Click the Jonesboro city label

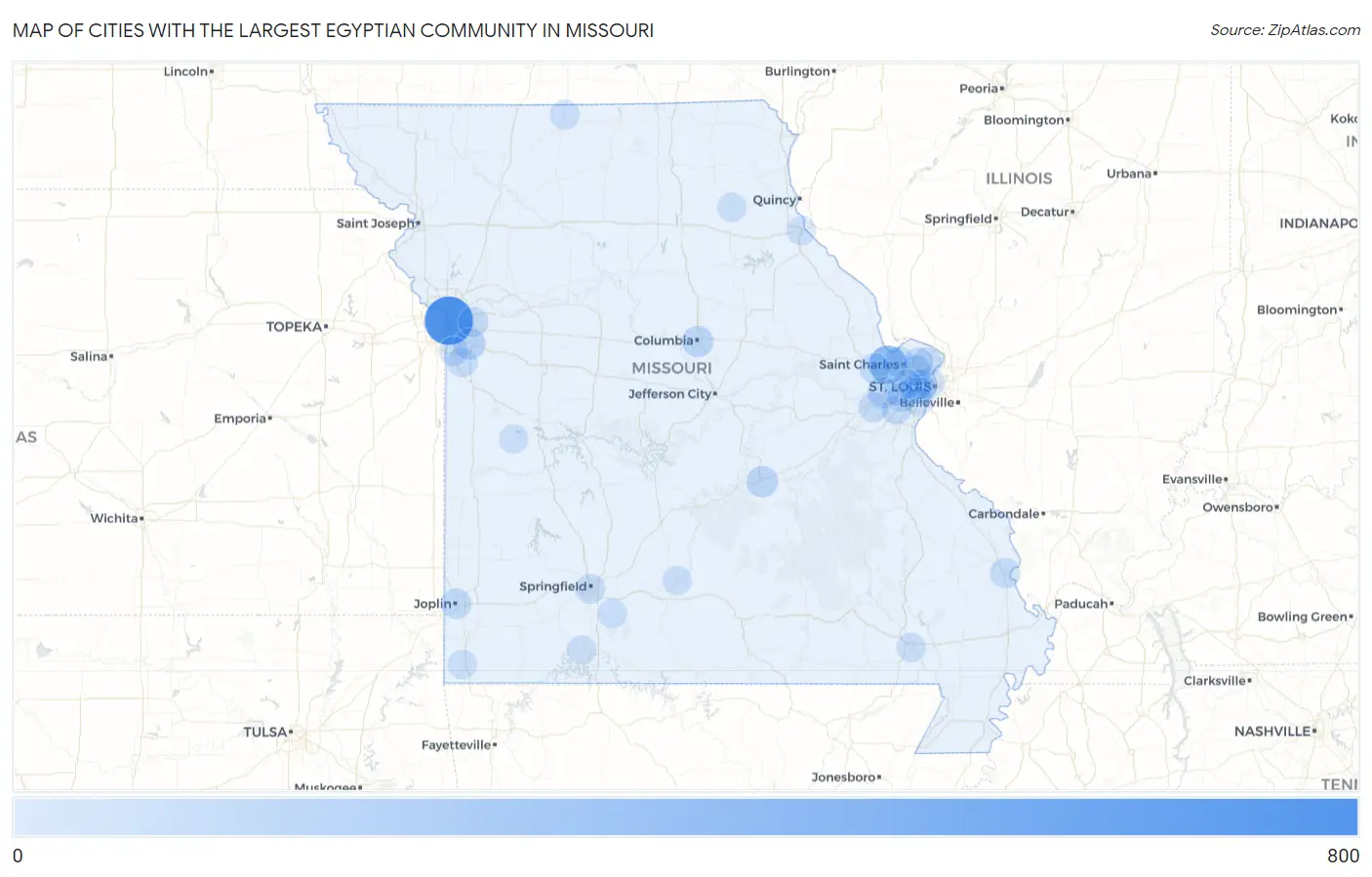tap(846, 777)
